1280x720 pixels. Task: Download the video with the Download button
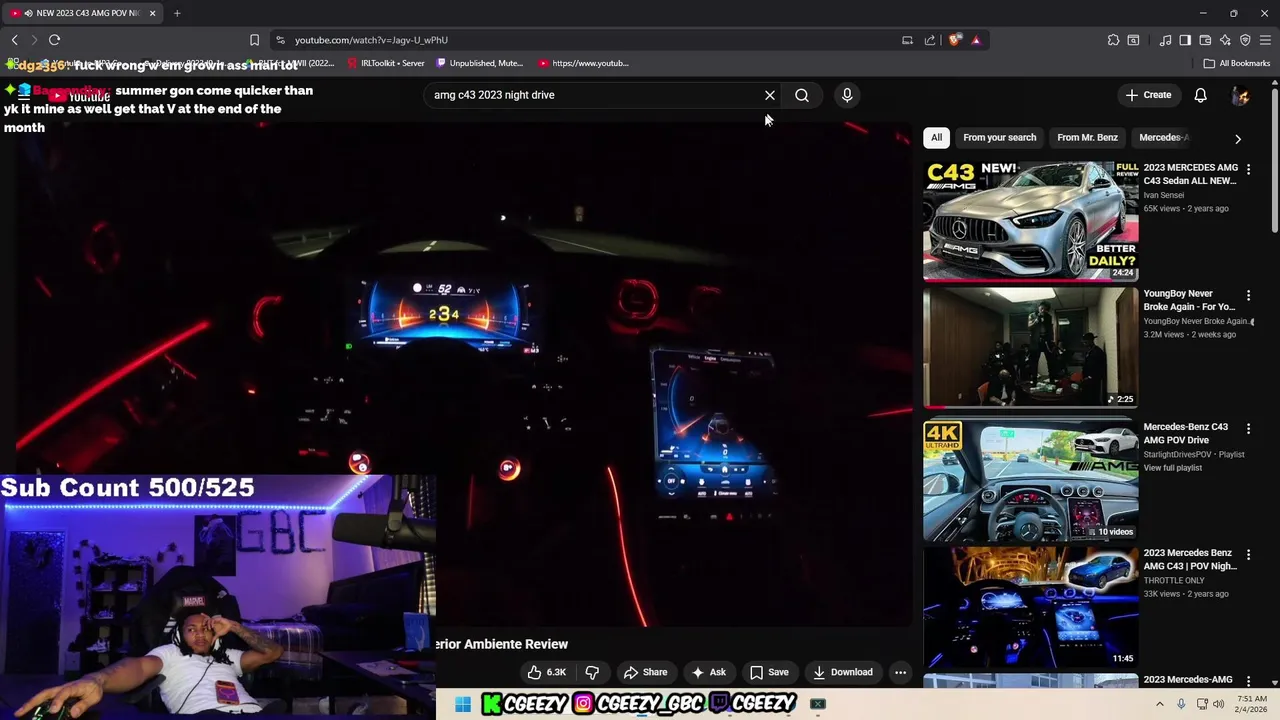(843, 672)
